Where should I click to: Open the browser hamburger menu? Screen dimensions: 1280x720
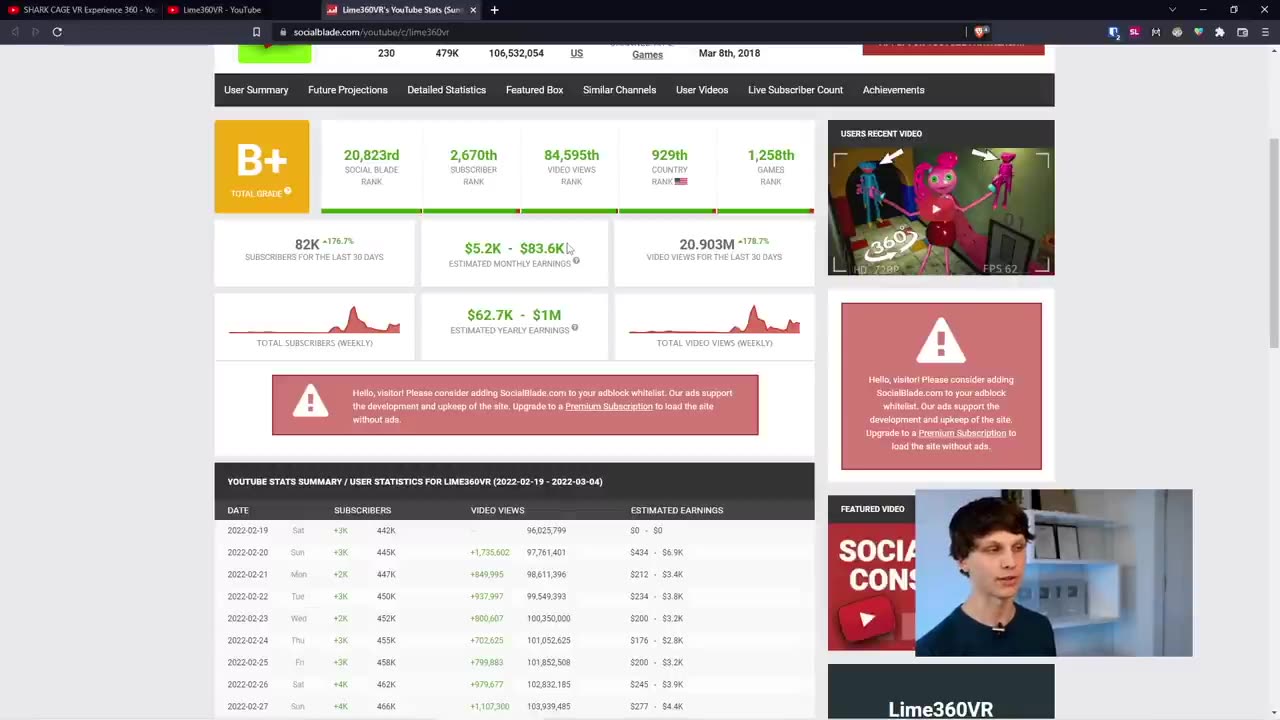1265,32
